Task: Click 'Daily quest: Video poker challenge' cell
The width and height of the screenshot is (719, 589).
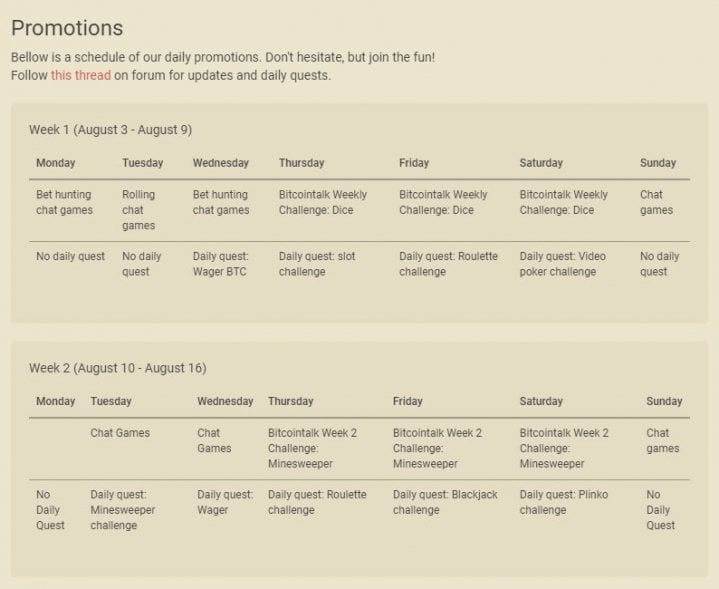Action: coord(563,264)
